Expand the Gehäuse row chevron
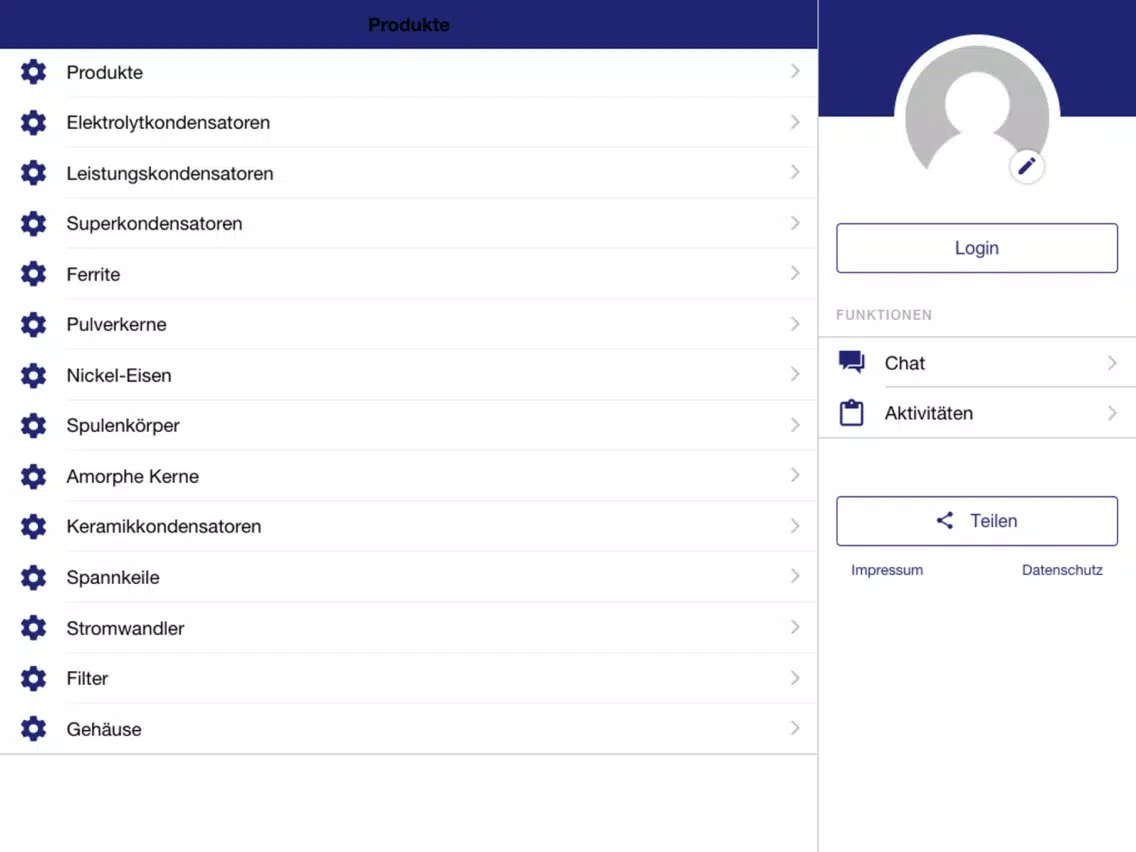 point(795,728)
